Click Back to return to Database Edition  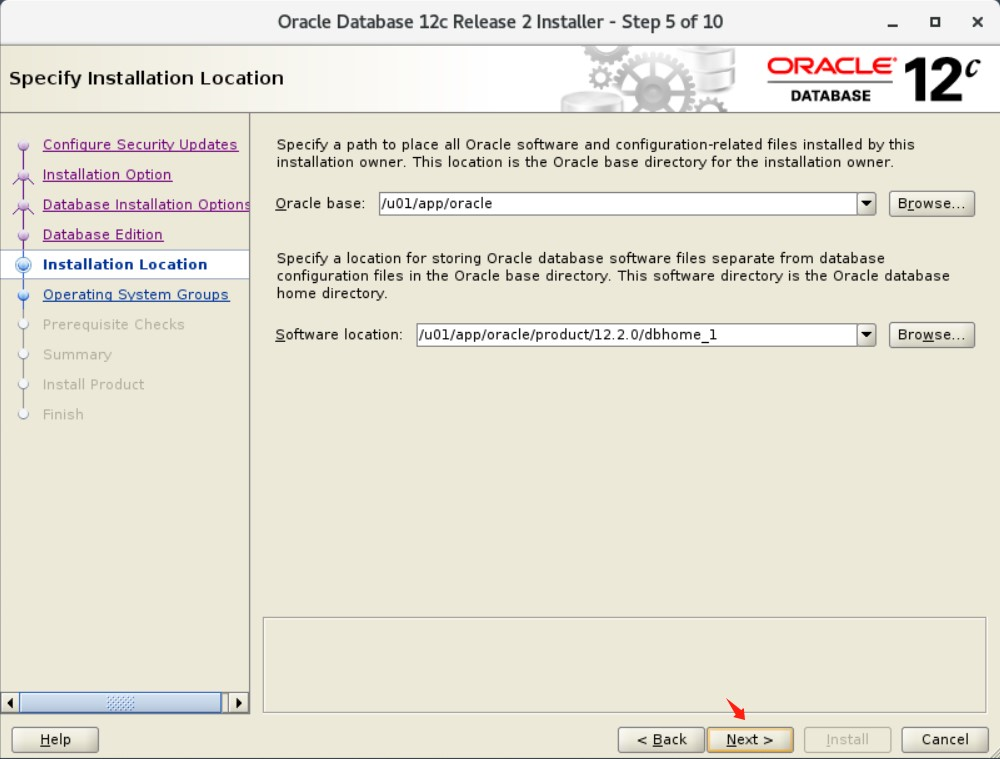pyautogui.click(x=661, y=739)
